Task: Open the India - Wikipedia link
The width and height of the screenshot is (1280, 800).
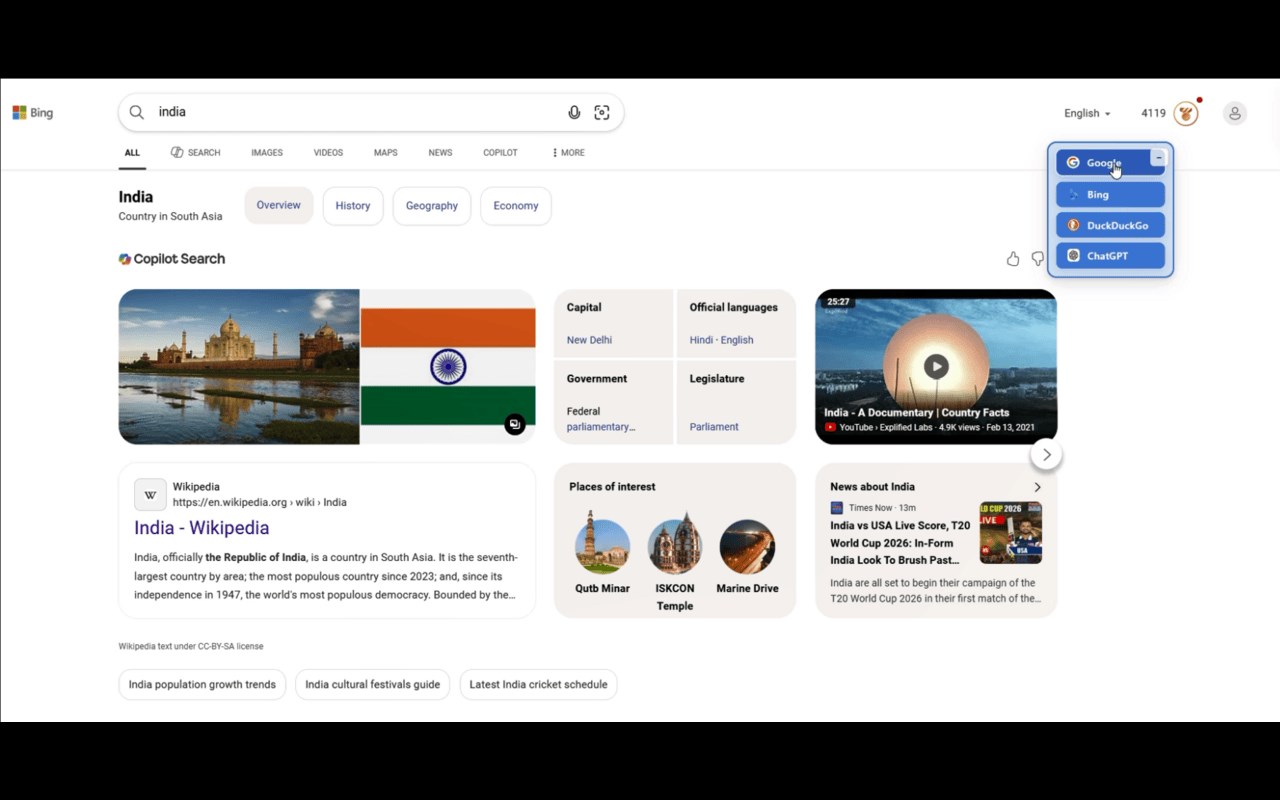Action: click(202, 528)
